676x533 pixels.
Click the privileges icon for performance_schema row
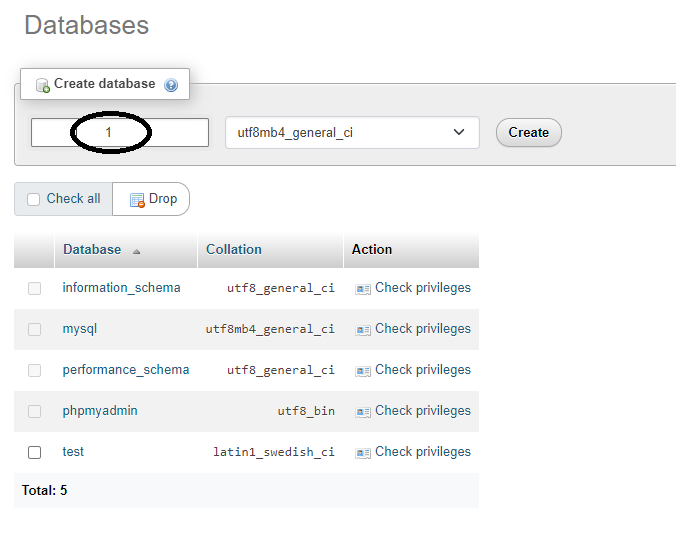click(363, 371)
